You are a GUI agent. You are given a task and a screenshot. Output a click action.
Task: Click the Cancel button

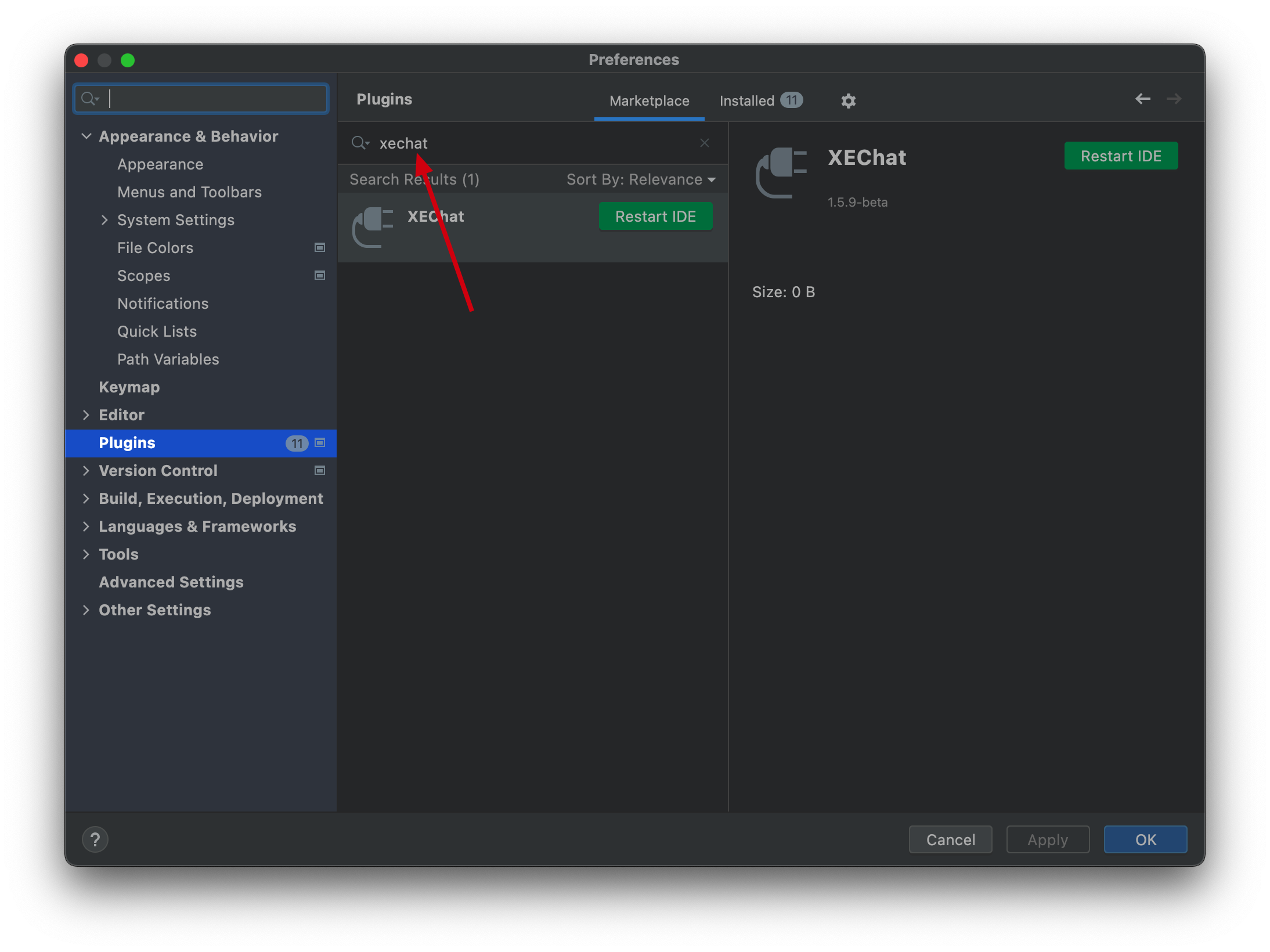tap(950, 839)
